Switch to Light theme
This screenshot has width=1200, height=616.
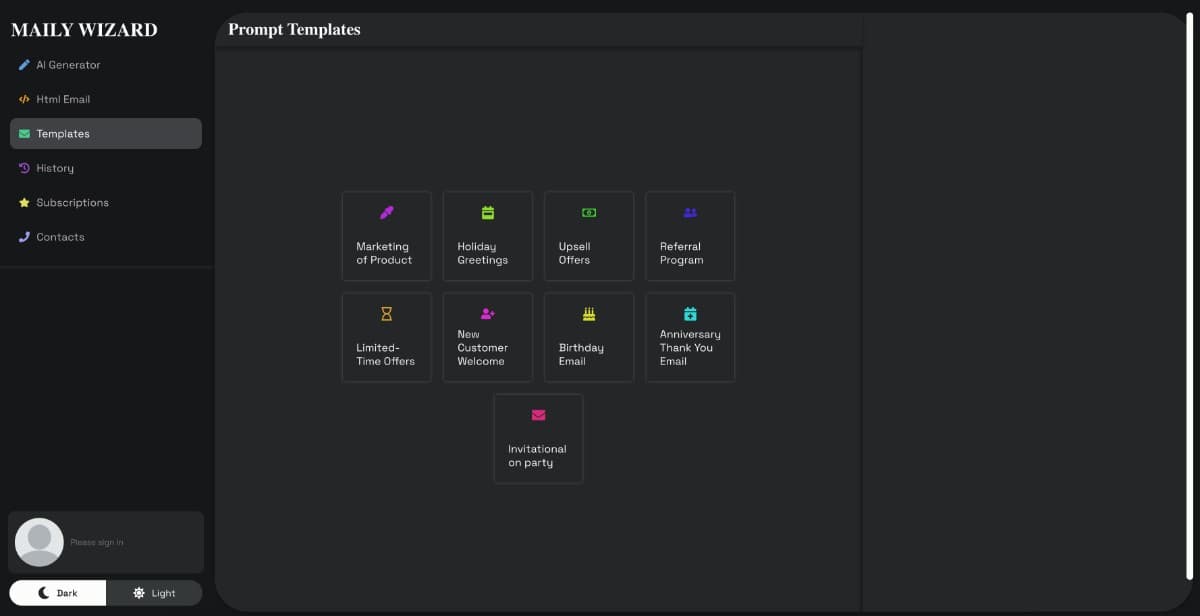154,593
